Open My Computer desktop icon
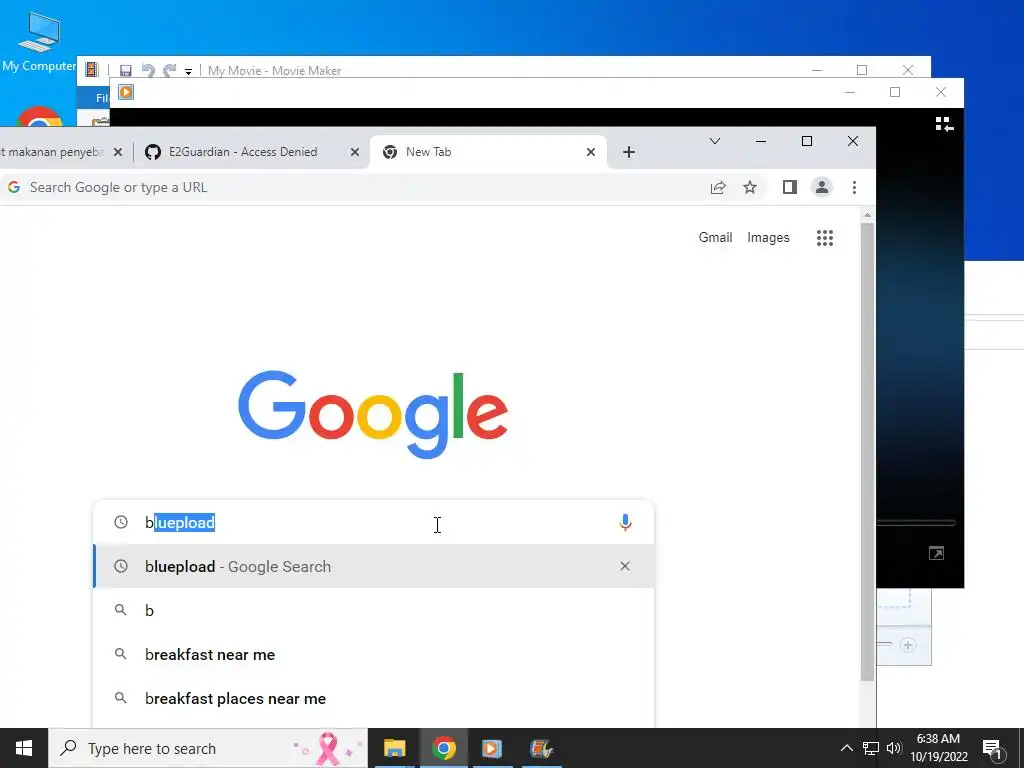 (x=39, y=41)
